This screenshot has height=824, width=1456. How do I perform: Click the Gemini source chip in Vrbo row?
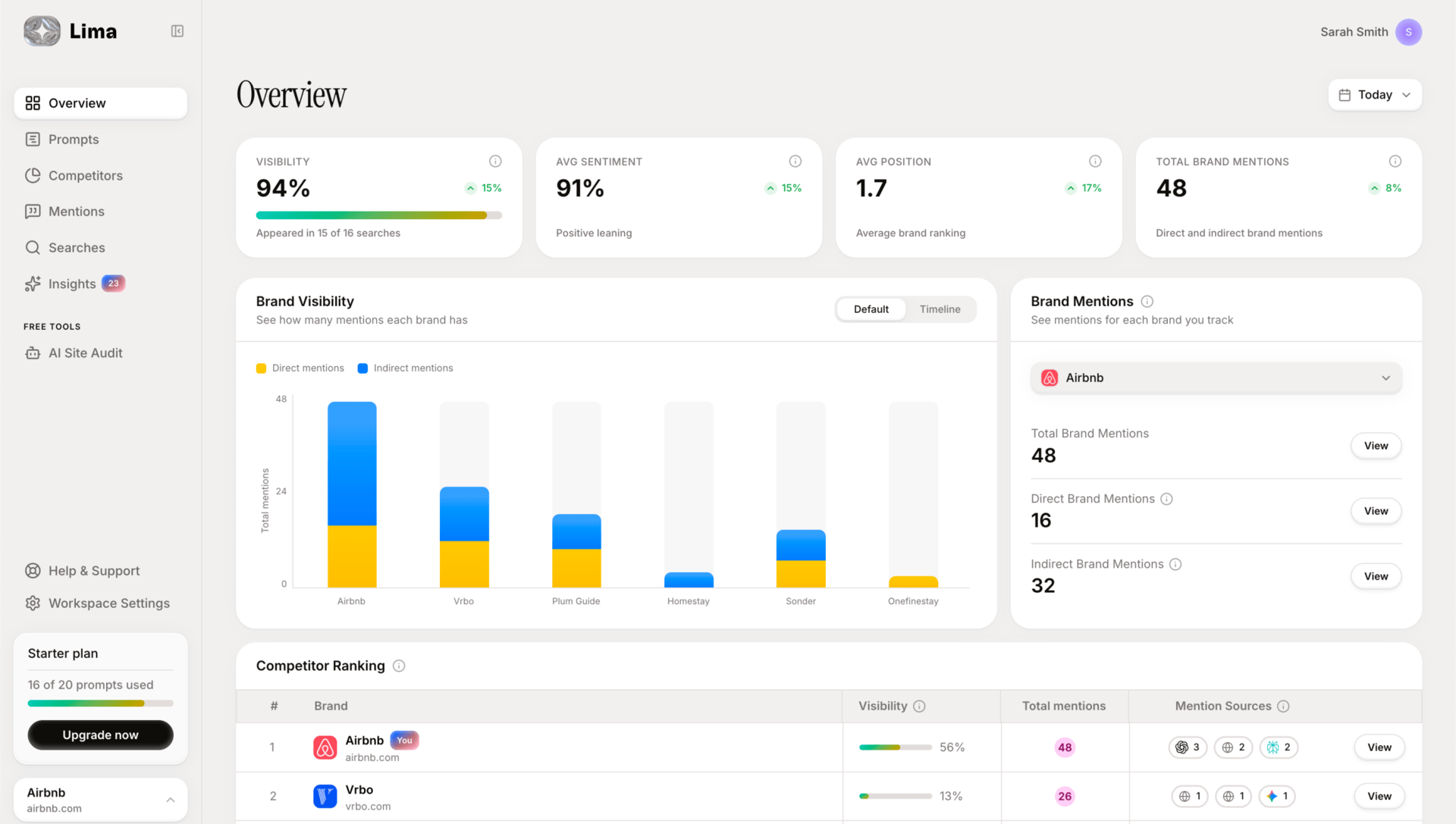click(1278, 797)
